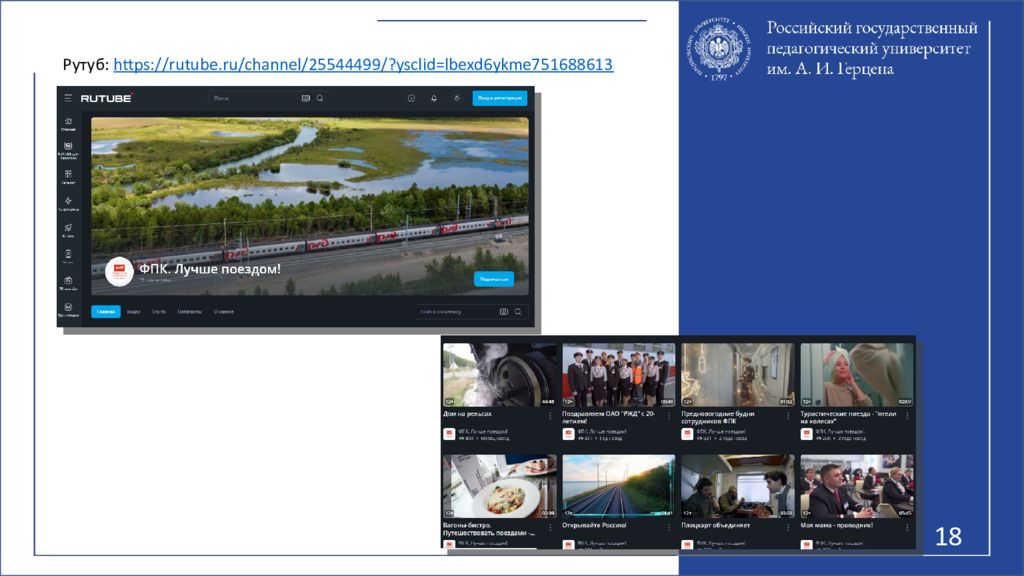Open the Моя мама - проводник! thumbnail
This screenshot has width=1024, height=576.
857,487
